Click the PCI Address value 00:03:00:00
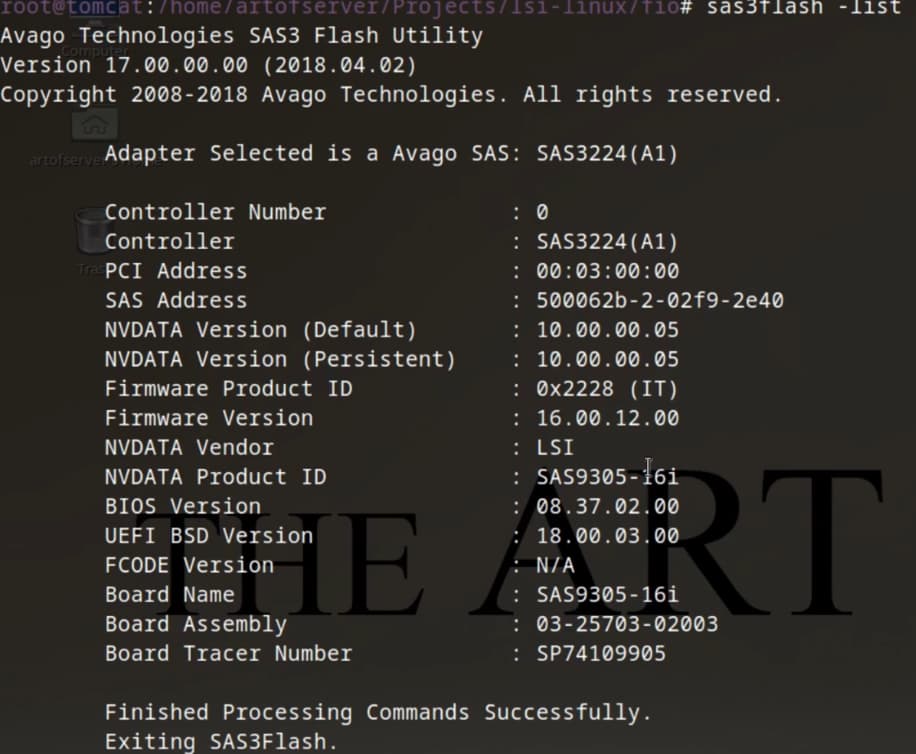The image size is (916, 754). [607, 271]
